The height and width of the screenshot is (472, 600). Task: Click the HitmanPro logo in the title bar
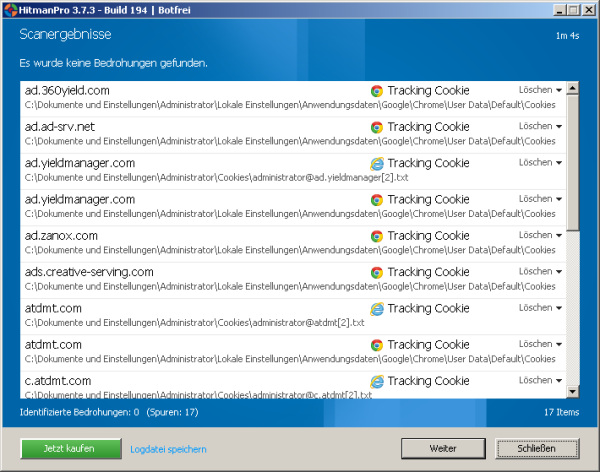pos(11,10)
